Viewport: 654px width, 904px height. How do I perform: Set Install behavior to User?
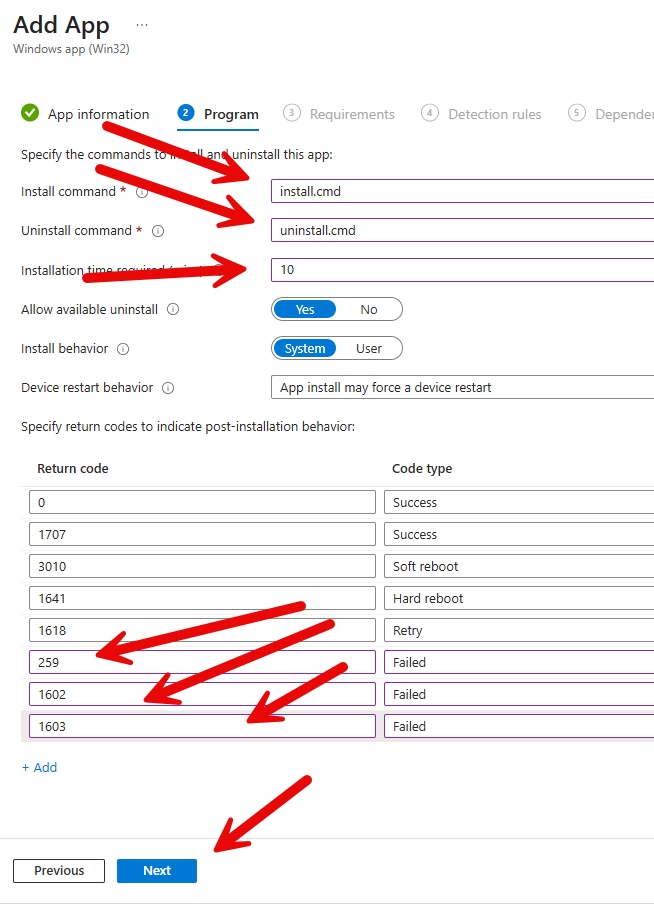click(369, 349)
